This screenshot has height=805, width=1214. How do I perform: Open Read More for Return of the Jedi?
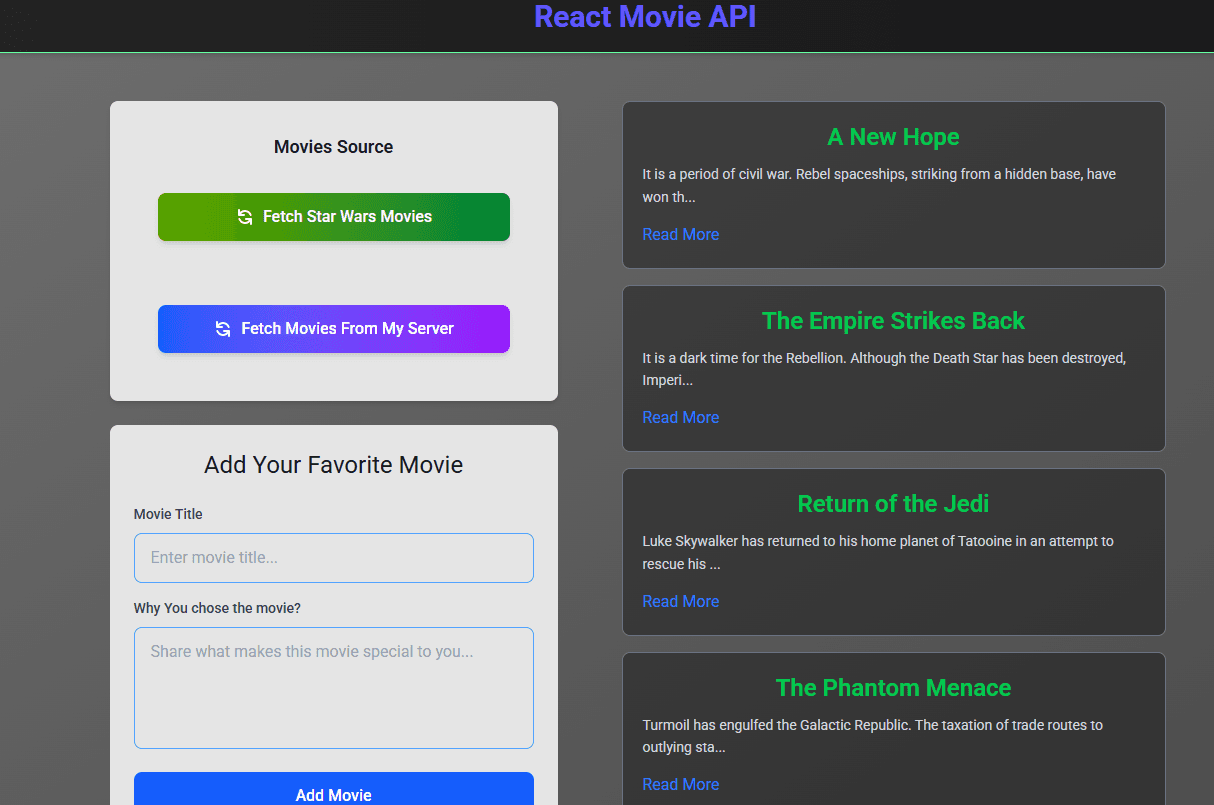click(x=680, y=601)
